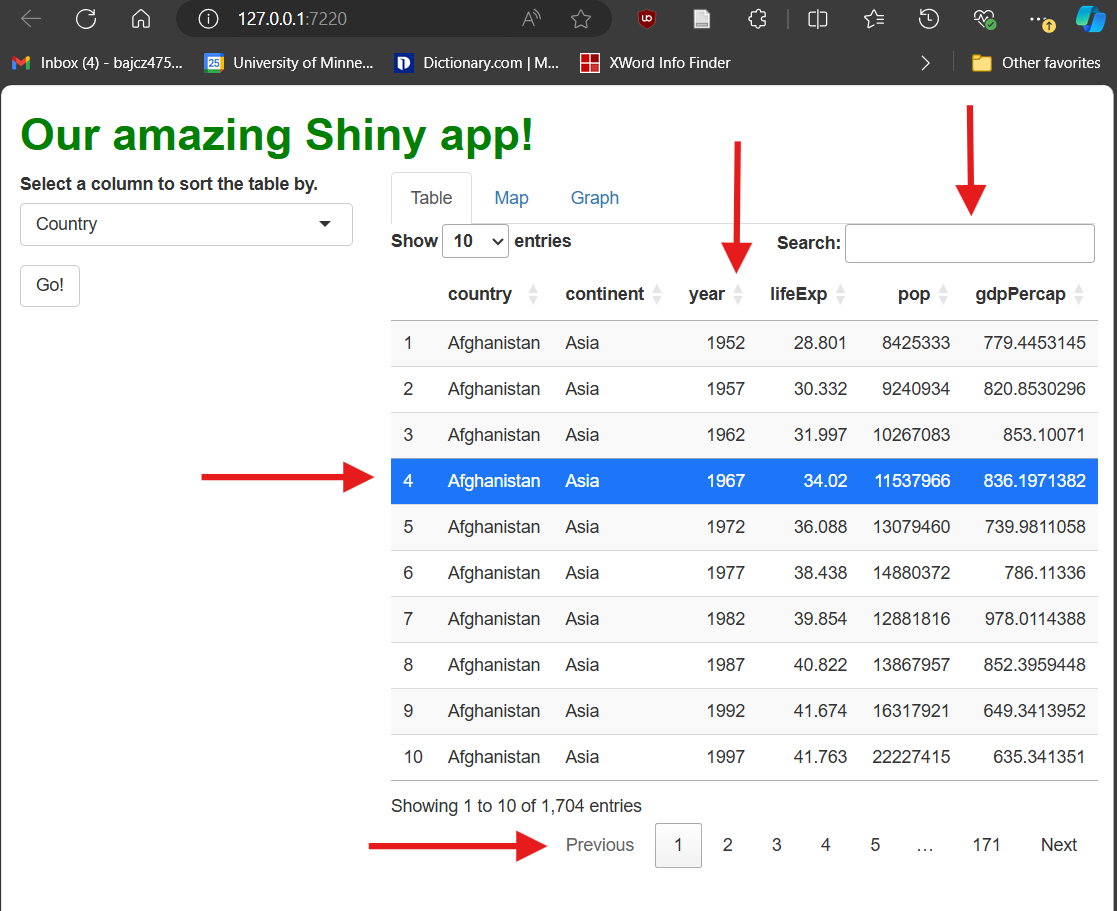Toggle split screen view icon
Image resolution: width=1117 pixels, height=911 pixels.
[x=818, y=19]
